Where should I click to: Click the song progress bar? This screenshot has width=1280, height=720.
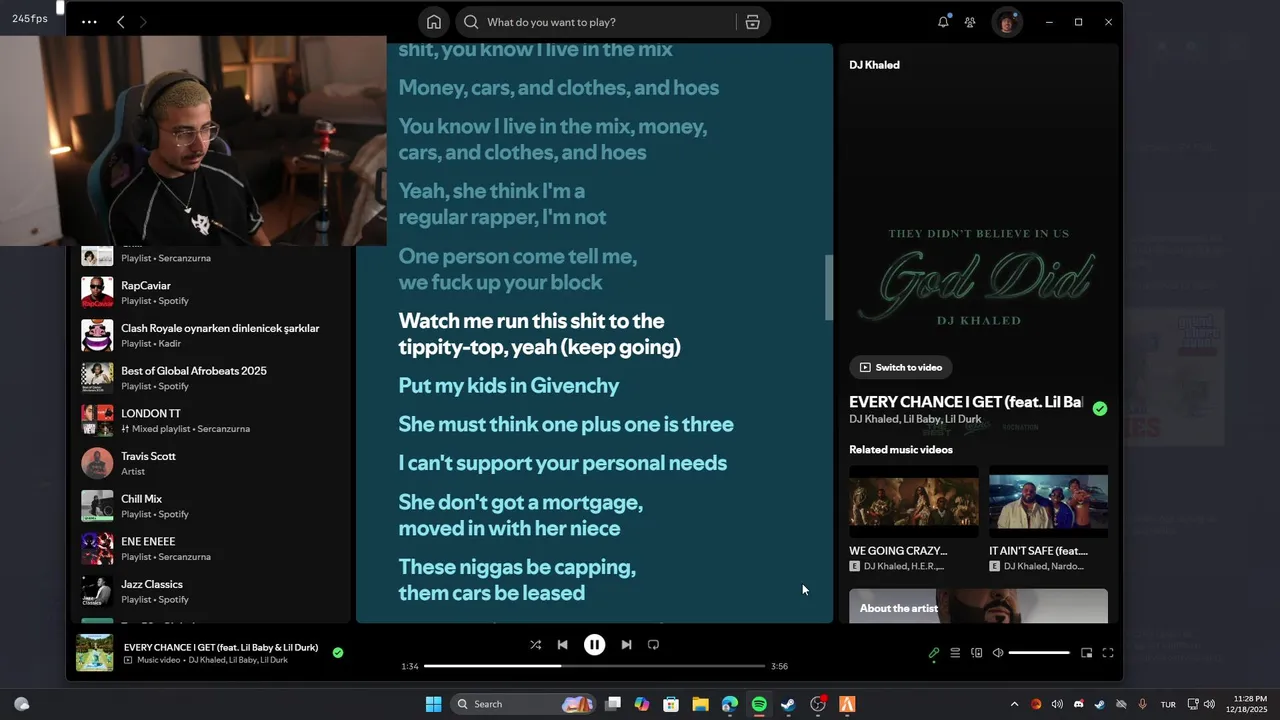[594, 666]
